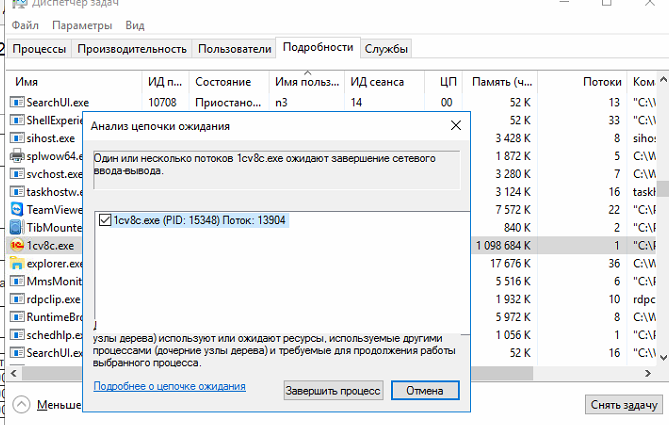
Task: Open the Подробнее о цепочке ожидания link
Action: pyautogui.click(x=169, y=386)
